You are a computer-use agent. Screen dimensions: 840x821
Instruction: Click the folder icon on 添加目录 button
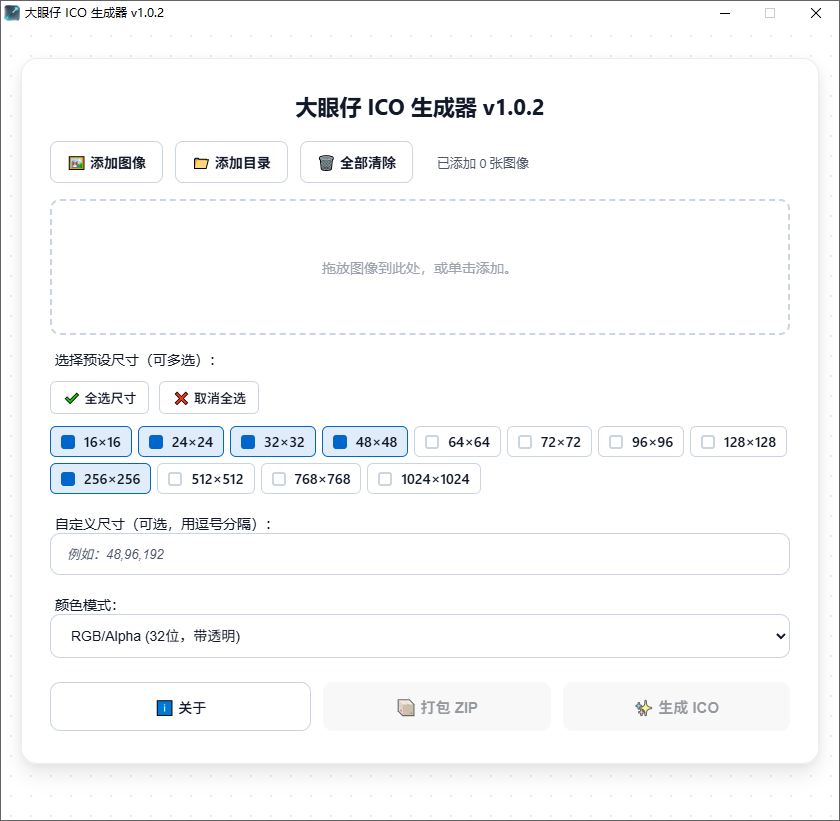tap(200, 161)
